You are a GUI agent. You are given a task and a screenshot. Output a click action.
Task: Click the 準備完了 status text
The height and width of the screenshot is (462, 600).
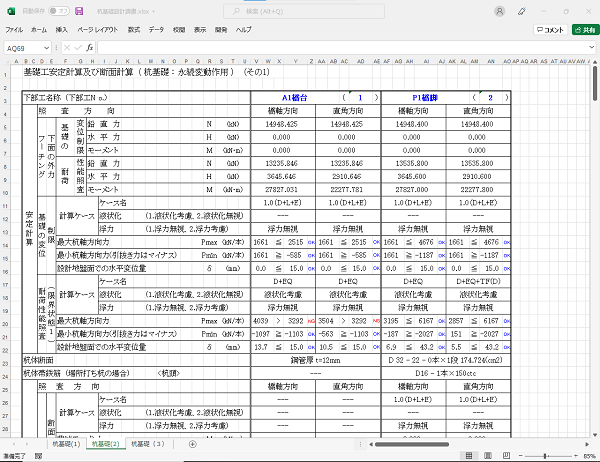(x=14, y=456)
